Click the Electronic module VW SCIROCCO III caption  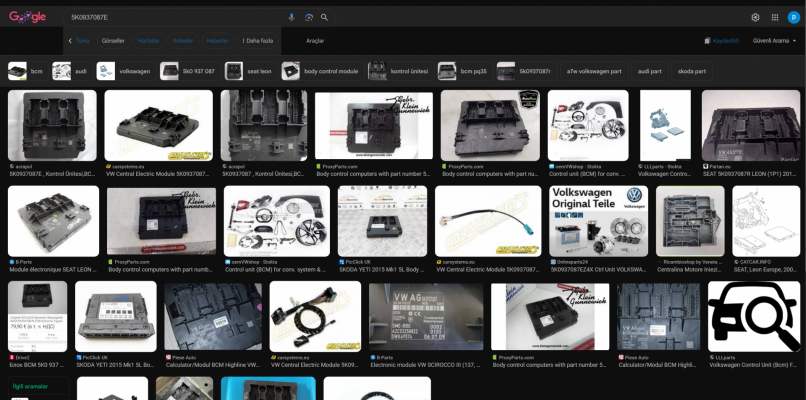point(425,365)
